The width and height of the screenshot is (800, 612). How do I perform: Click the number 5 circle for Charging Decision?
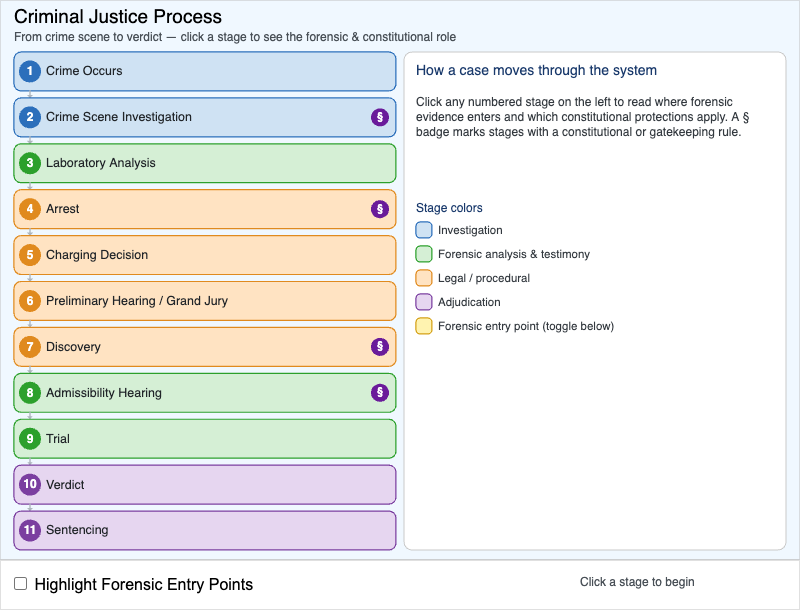[30, 254]
